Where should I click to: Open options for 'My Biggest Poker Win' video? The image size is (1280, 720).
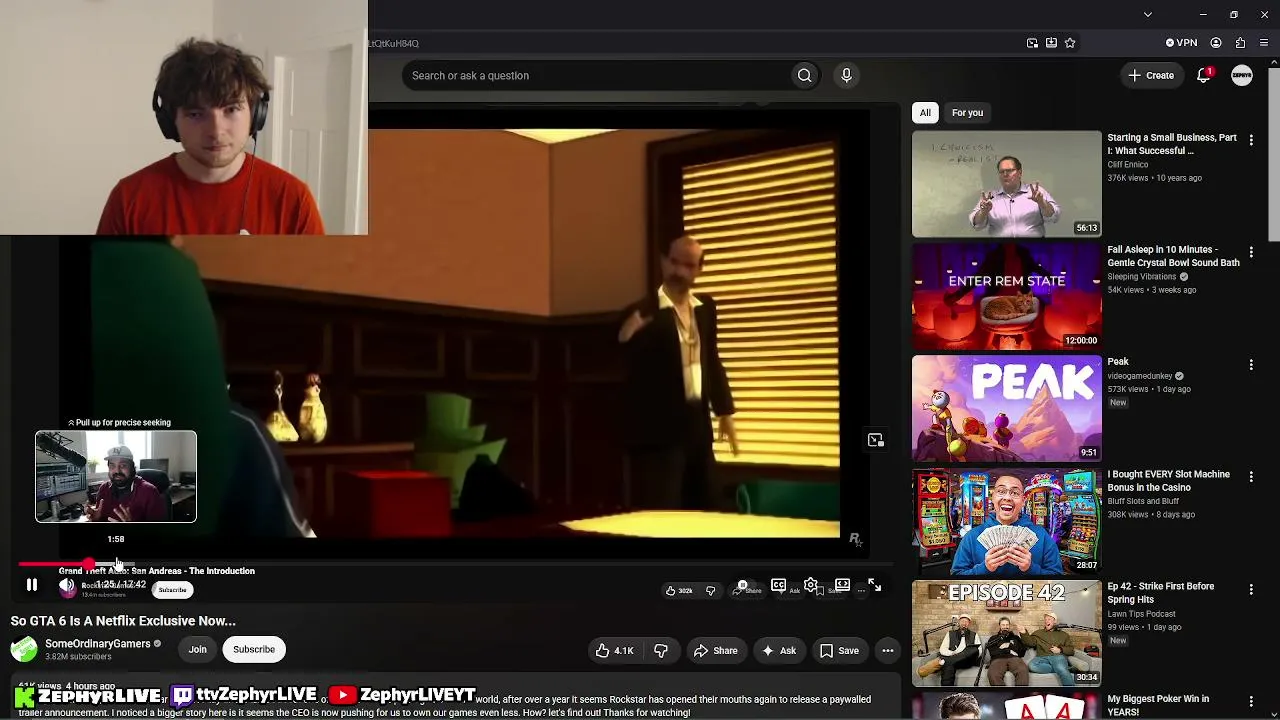tap(1251, 700)
